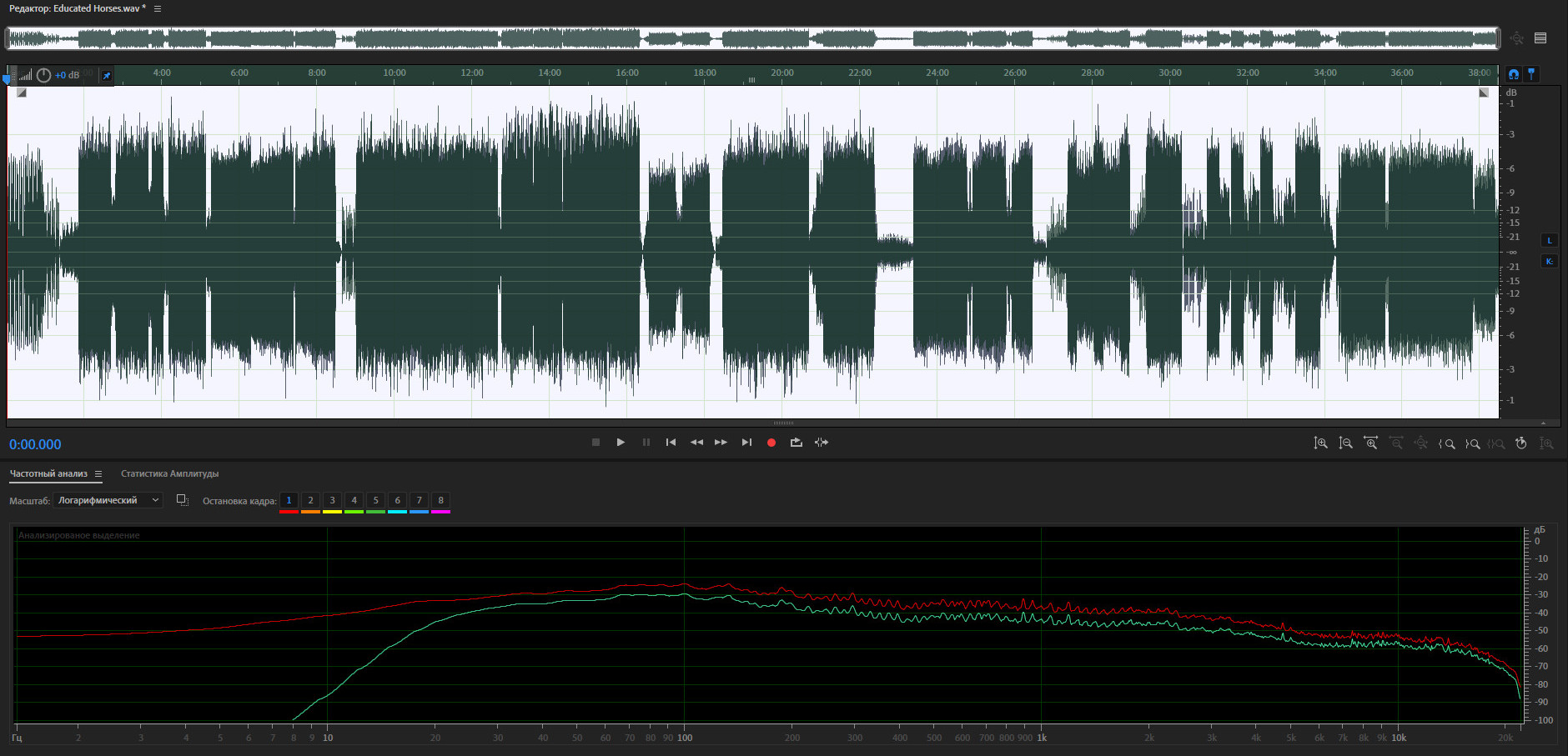Adjust the +0 dB volume knob
The image size is (1568, 756).
tap(43, 75)
